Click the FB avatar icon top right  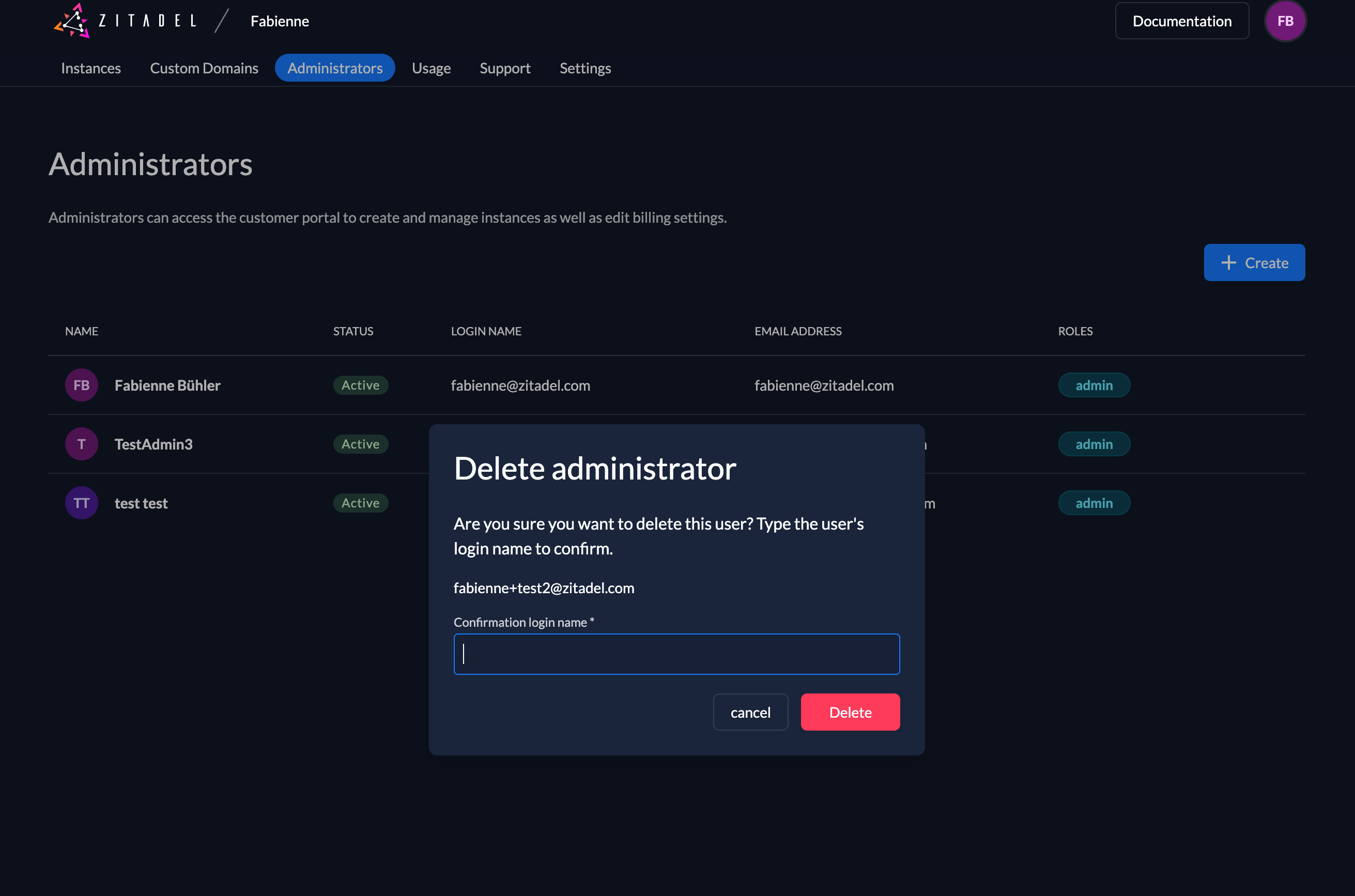[1285, 20]
